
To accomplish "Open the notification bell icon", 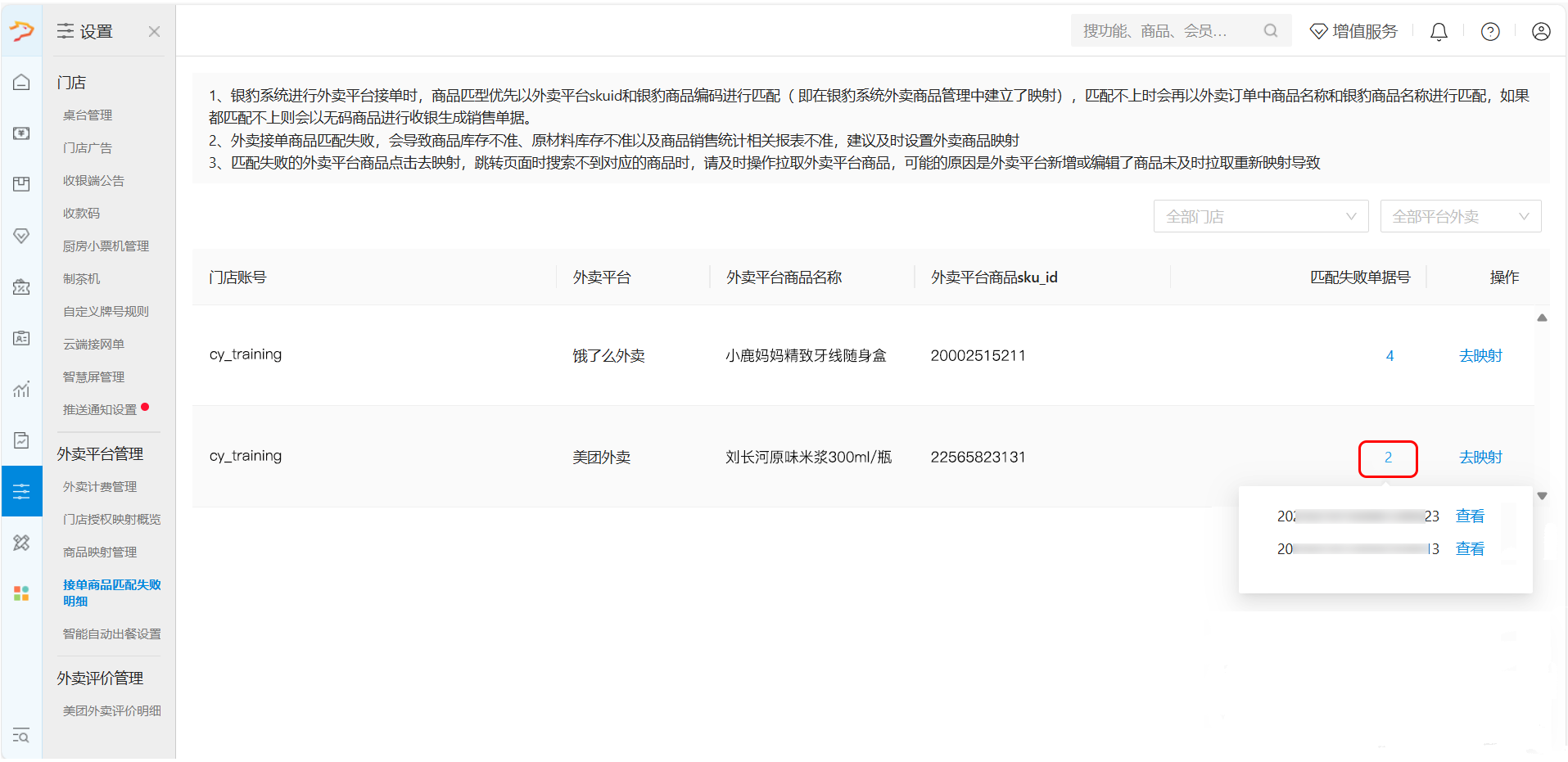I will point(1439,31).
